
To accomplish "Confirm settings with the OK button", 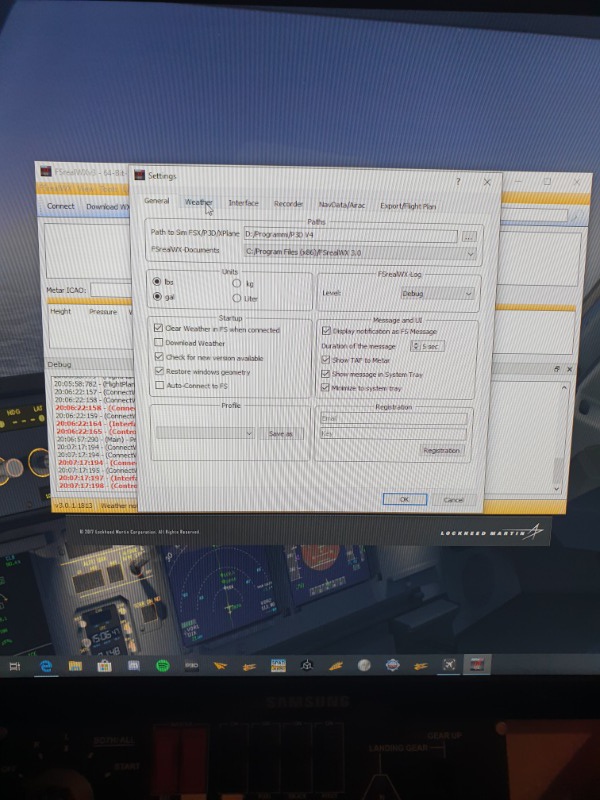I will coord(405,499).
